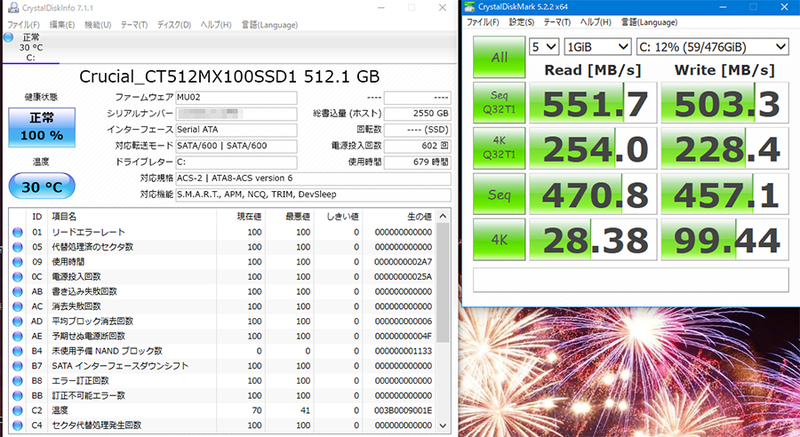Click status orb for 平均ブロック消去回数 row
The height and width of the screenshot is (437, 800).
click(x=17, y=321)
